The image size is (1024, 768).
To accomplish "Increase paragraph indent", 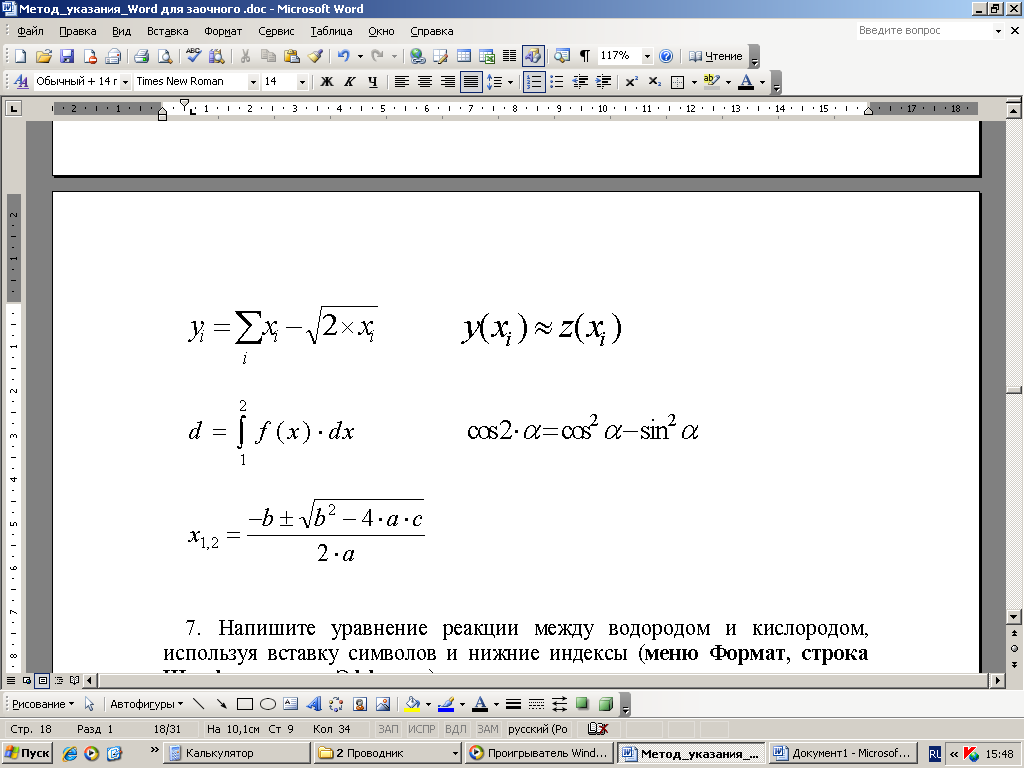I will (x=603, y=82).
